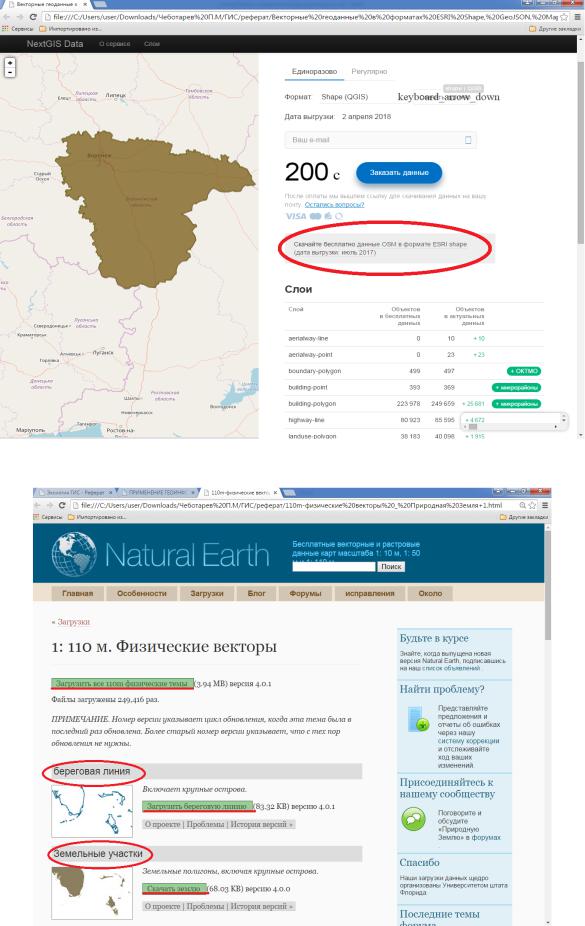Click the Скачать землю download link

[175, 888]
